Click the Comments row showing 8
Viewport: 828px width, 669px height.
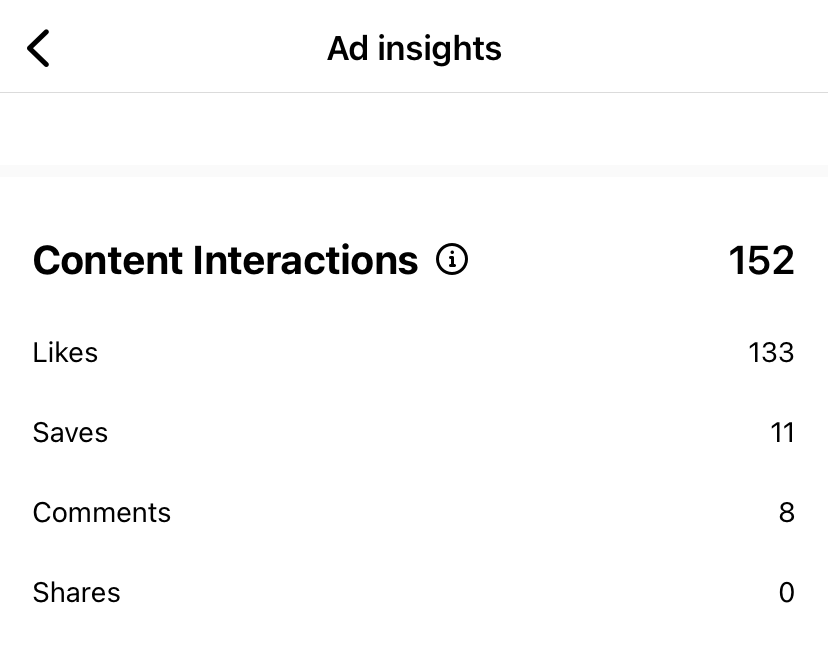(414, 512)
